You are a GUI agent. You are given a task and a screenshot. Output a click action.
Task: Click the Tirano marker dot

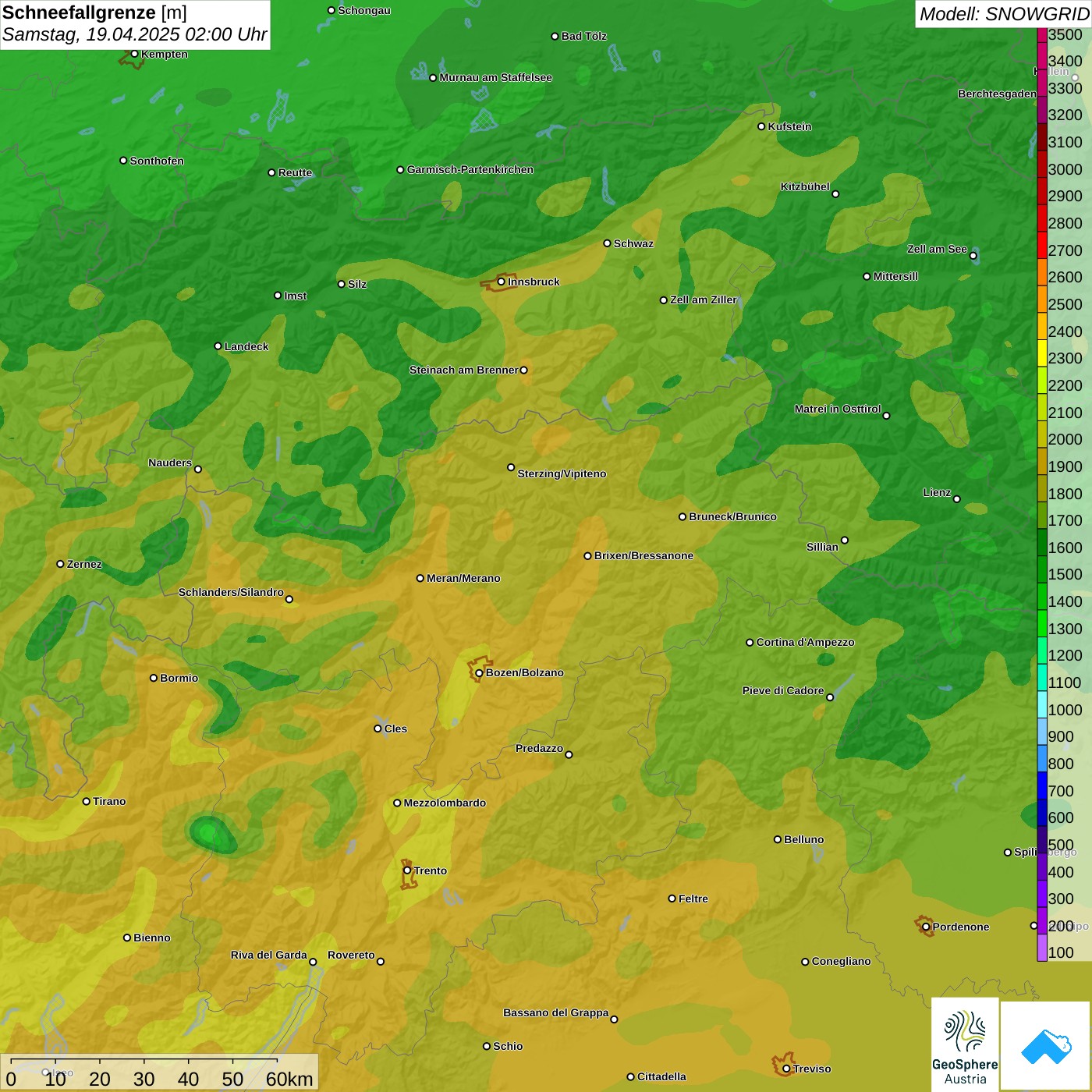tap(87, 801)
